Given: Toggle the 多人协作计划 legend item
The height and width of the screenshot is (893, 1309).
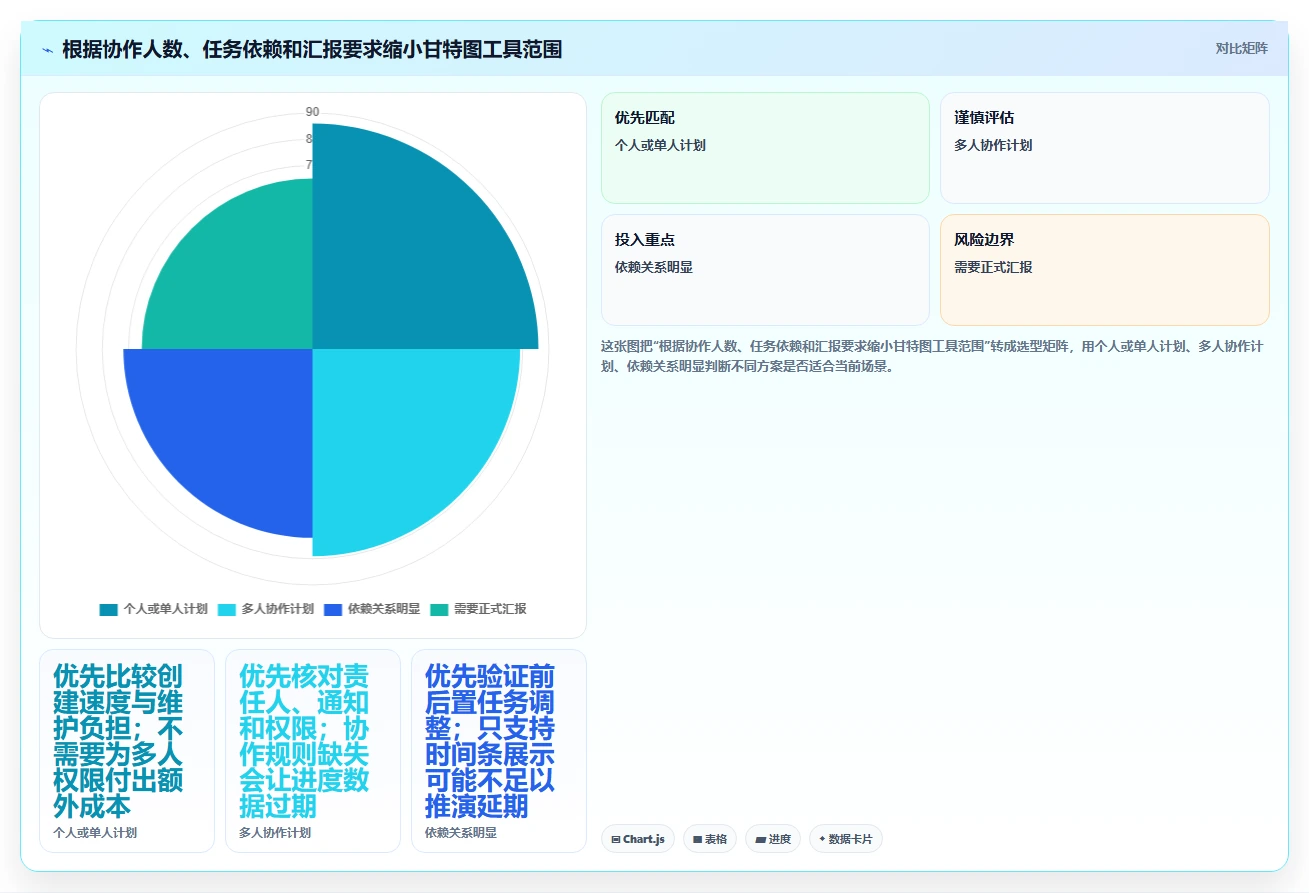Looking at the screenshot, I should [265, 609].
